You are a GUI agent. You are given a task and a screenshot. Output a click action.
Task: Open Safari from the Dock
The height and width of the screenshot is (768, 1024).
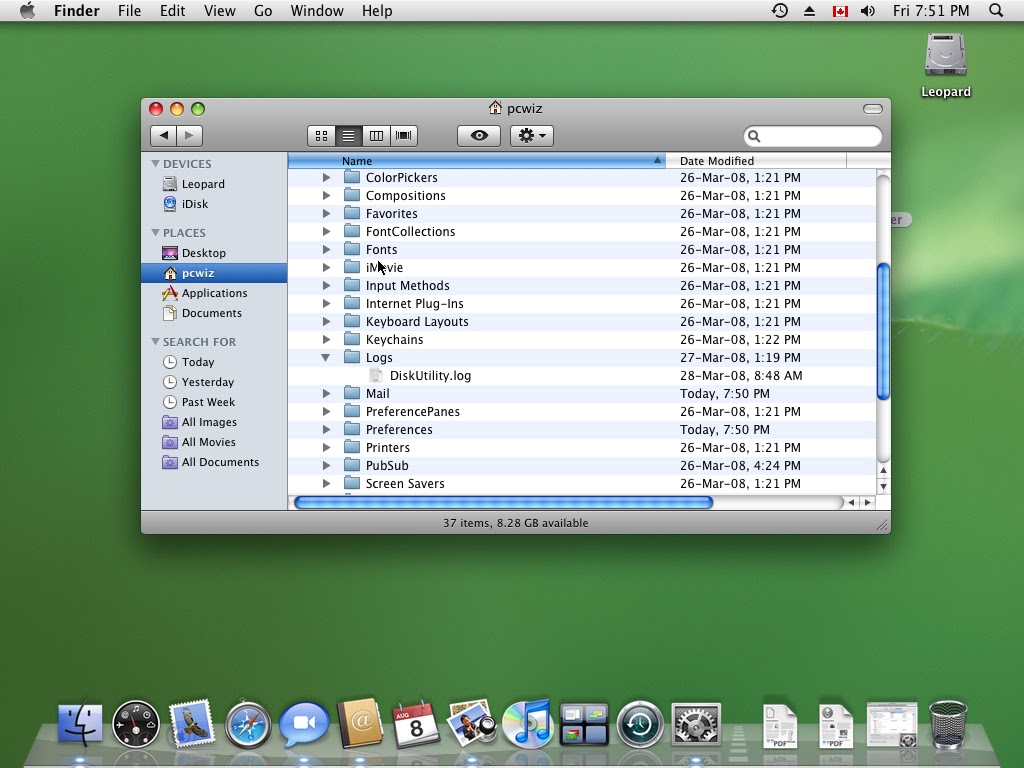248,724
